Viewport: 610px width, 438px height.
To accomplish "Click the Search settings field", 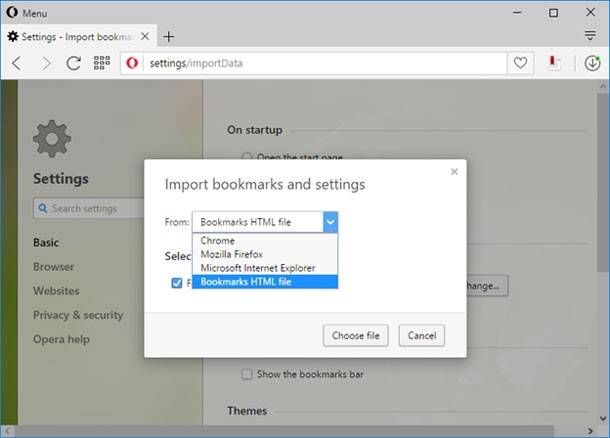I will pos(89,208).
